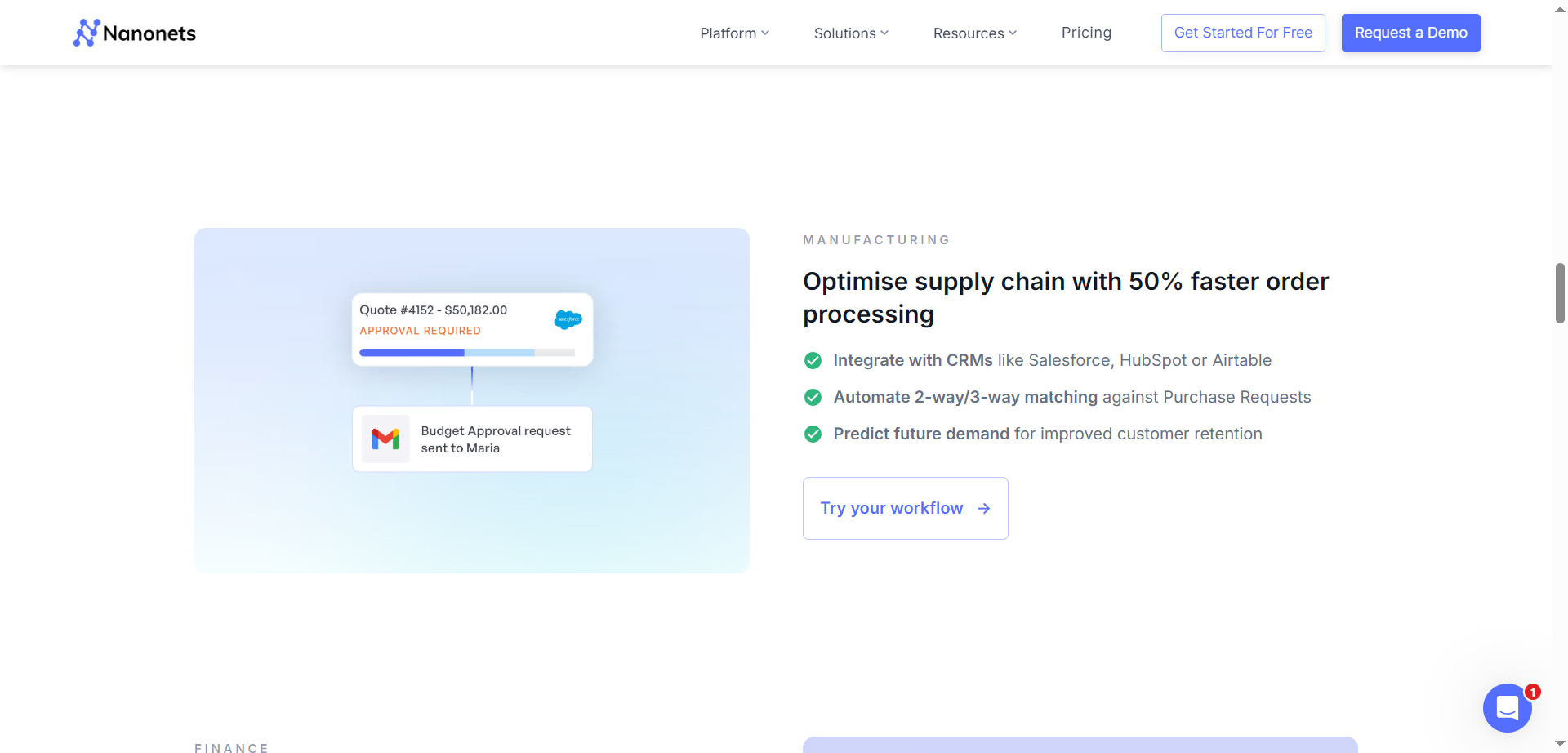Click the notification badge on the chat bubble
The width and height of the screenshot is (1568, 753).
coord(1534,691)
